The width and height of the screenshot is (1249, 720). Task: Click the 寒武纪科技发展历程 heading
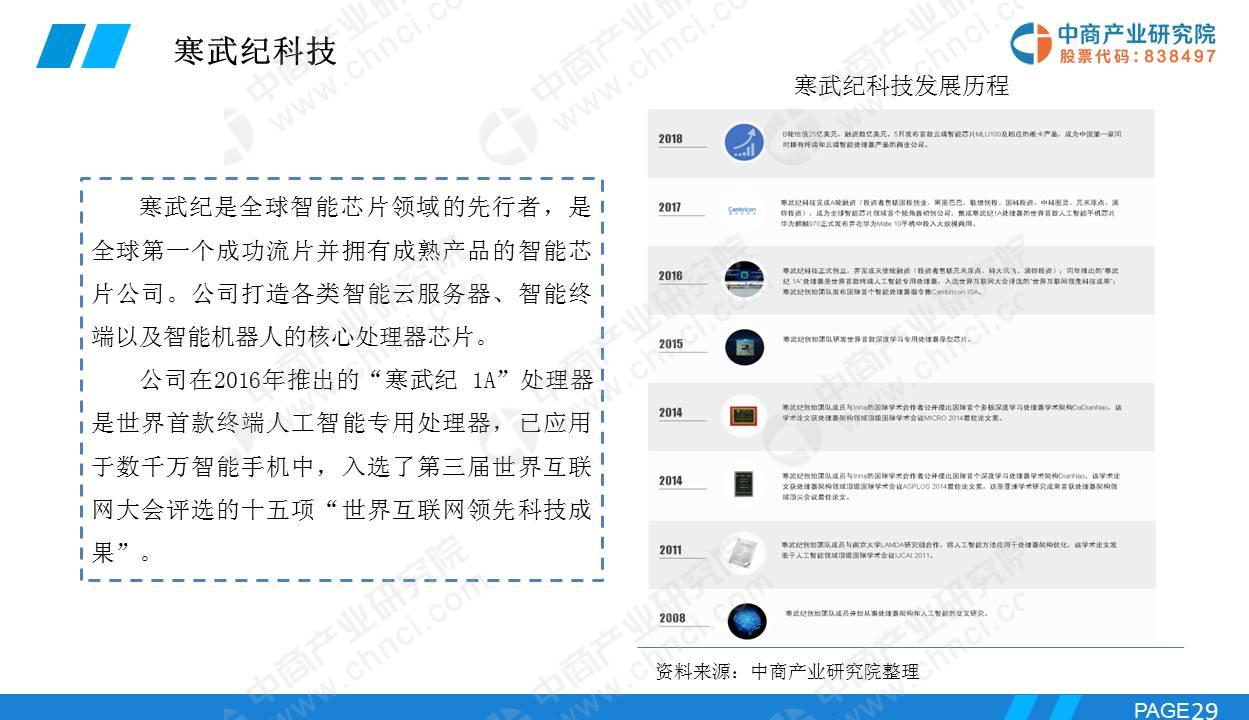tap(901, 86)
